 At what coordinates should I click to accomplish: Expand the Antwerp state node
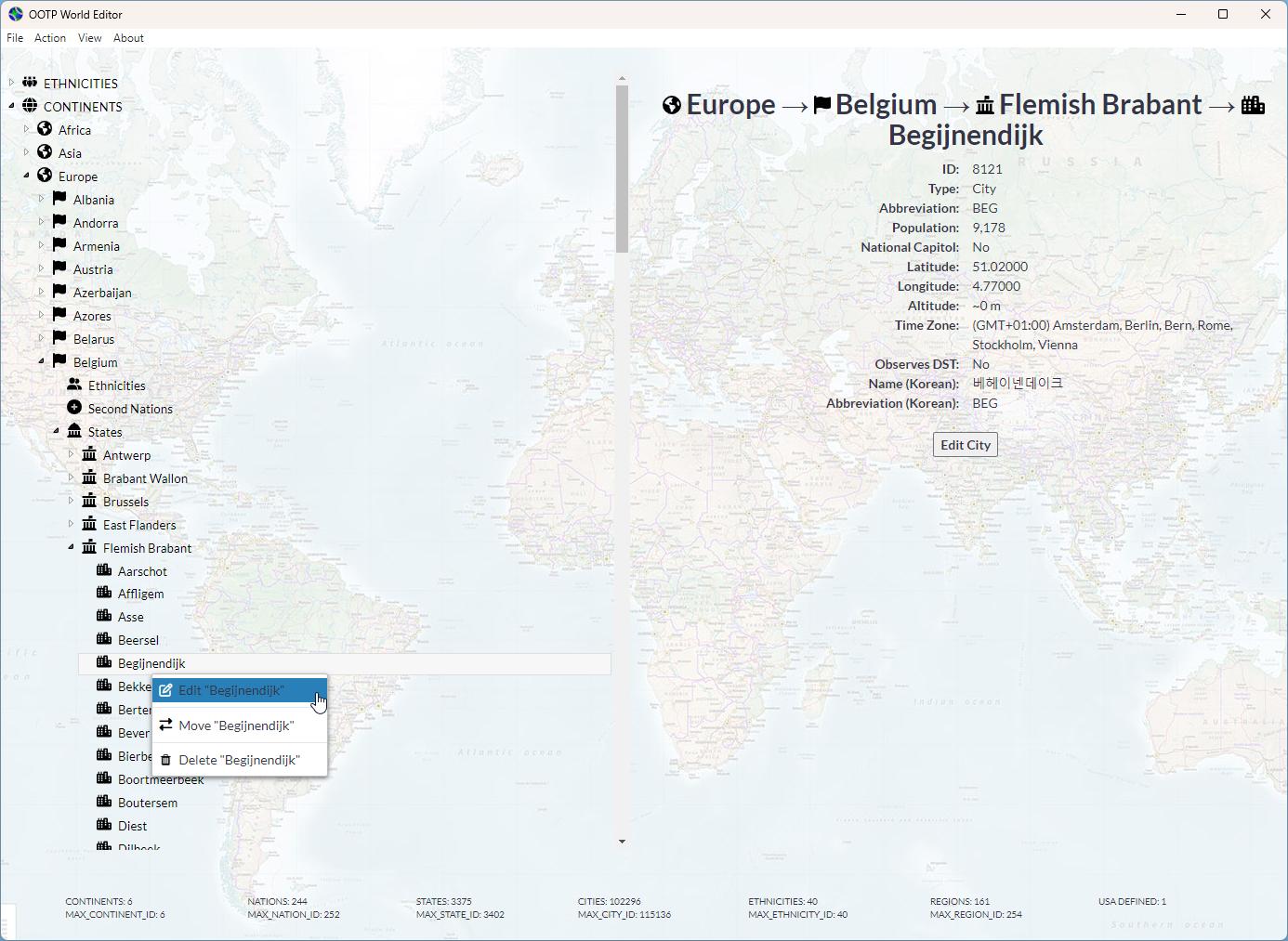click(72, 454)
